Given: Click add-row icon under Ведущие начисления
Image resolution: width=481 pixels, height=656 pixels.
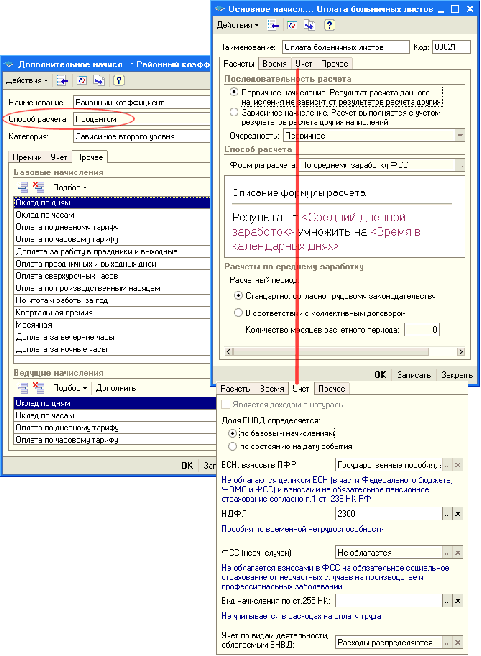Looking at the screenshot, I should pos(23,388).
